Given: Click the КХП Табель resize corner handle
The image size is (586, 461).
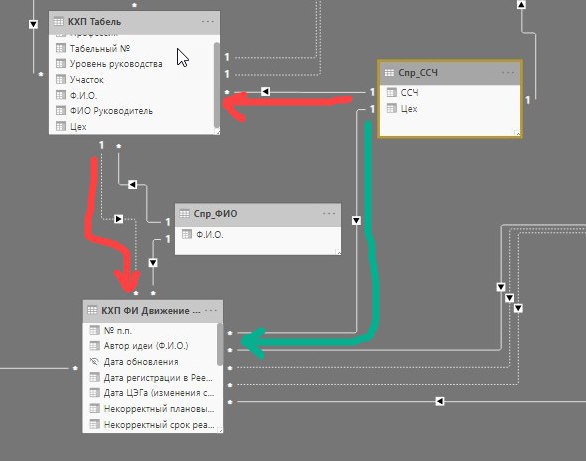Looking at the screenshot, I should click(217, 132).
